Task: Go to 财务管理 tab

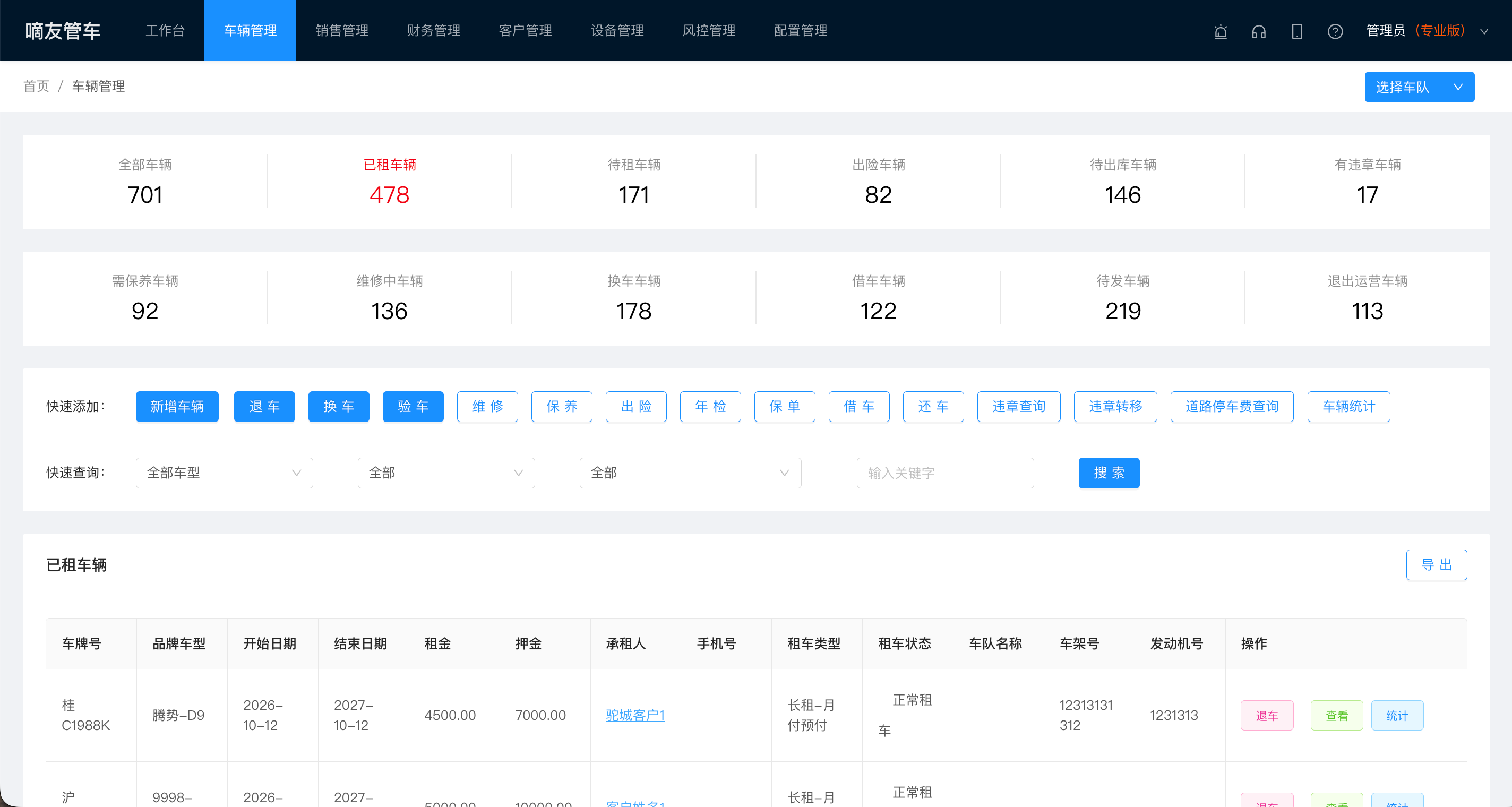Action: 433,30
